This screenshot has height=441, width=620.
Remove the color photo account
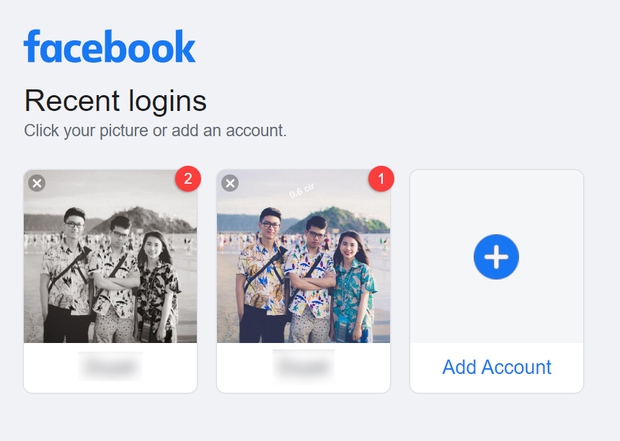click(x=229, y=183)
